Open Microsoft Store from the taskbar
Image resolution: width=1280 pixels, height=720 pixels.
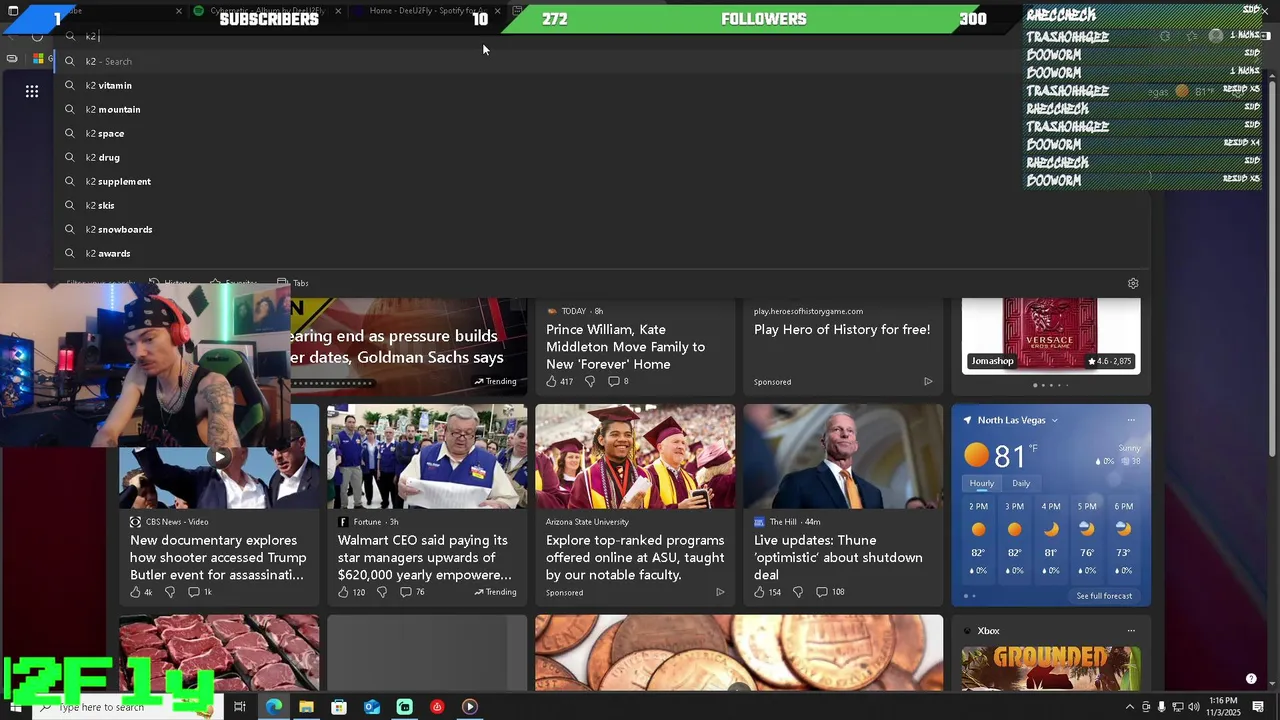pyautogui.click(x=339, y=707)
